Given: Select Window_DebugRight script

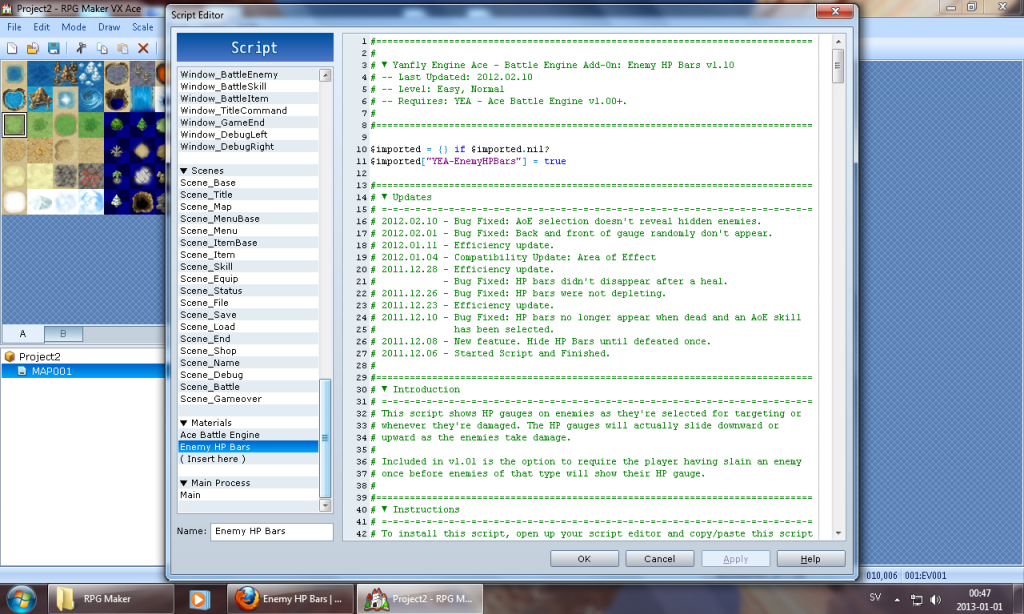Looking at the screenshot, I should click(x=248, y=146).
